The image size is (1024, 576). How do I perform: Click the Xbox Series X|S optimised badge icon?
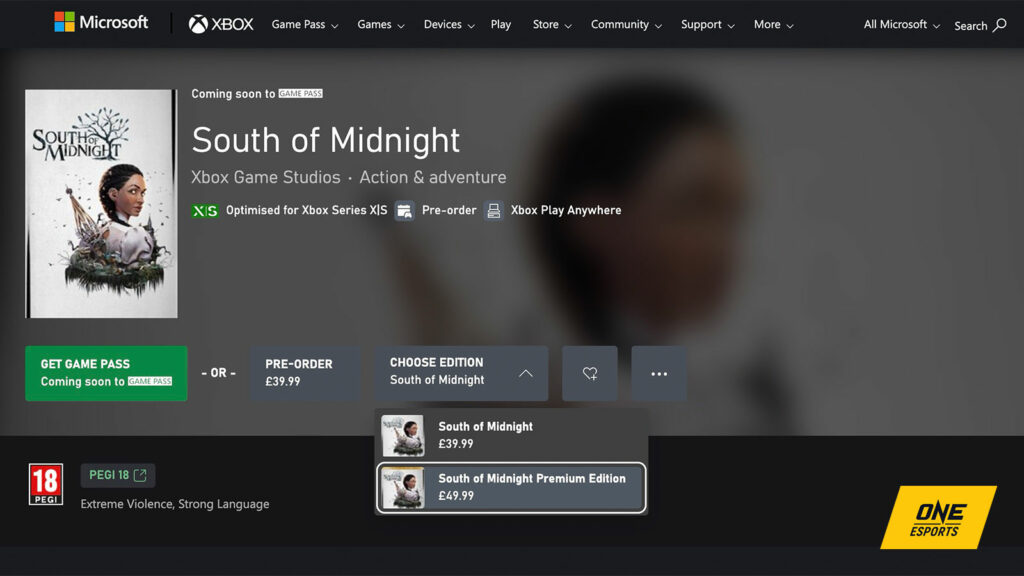click(x=204, y=211)
